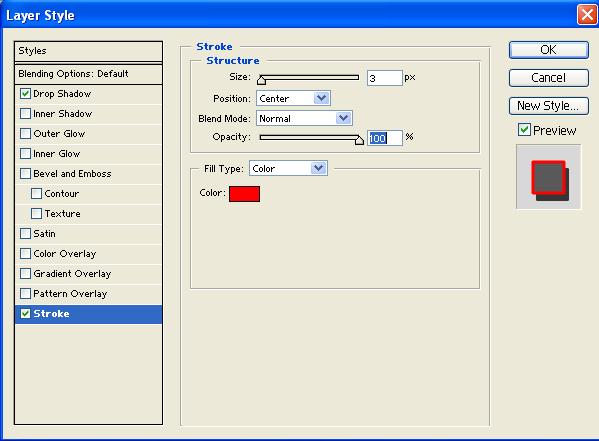Uncheck the Drop Shadow checkbox
The height and width of the screenshot is (441, 599).
(25, 94)
